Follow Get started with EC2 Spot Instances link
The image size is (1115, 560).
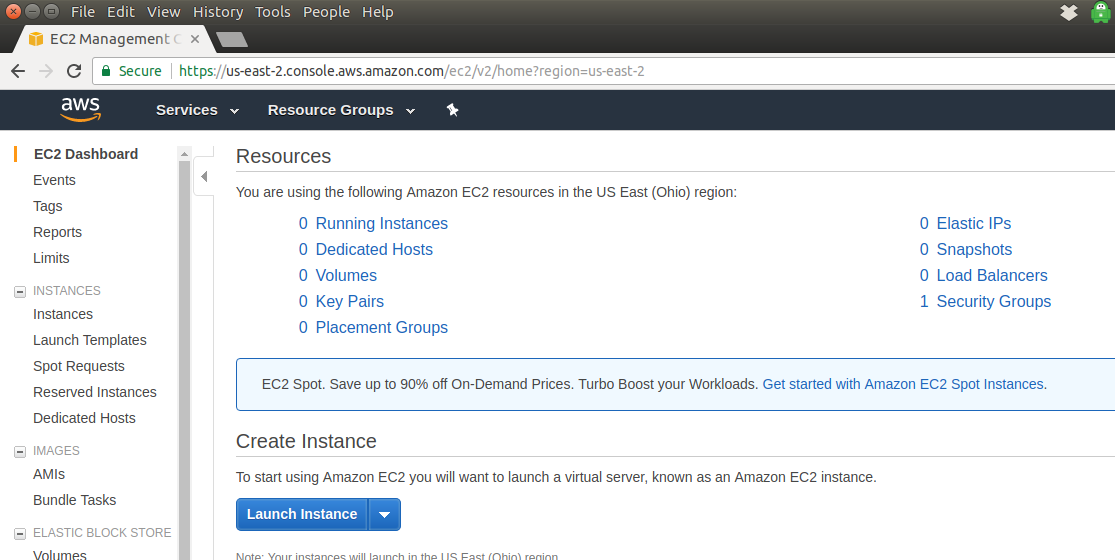[x=903, y=384]
